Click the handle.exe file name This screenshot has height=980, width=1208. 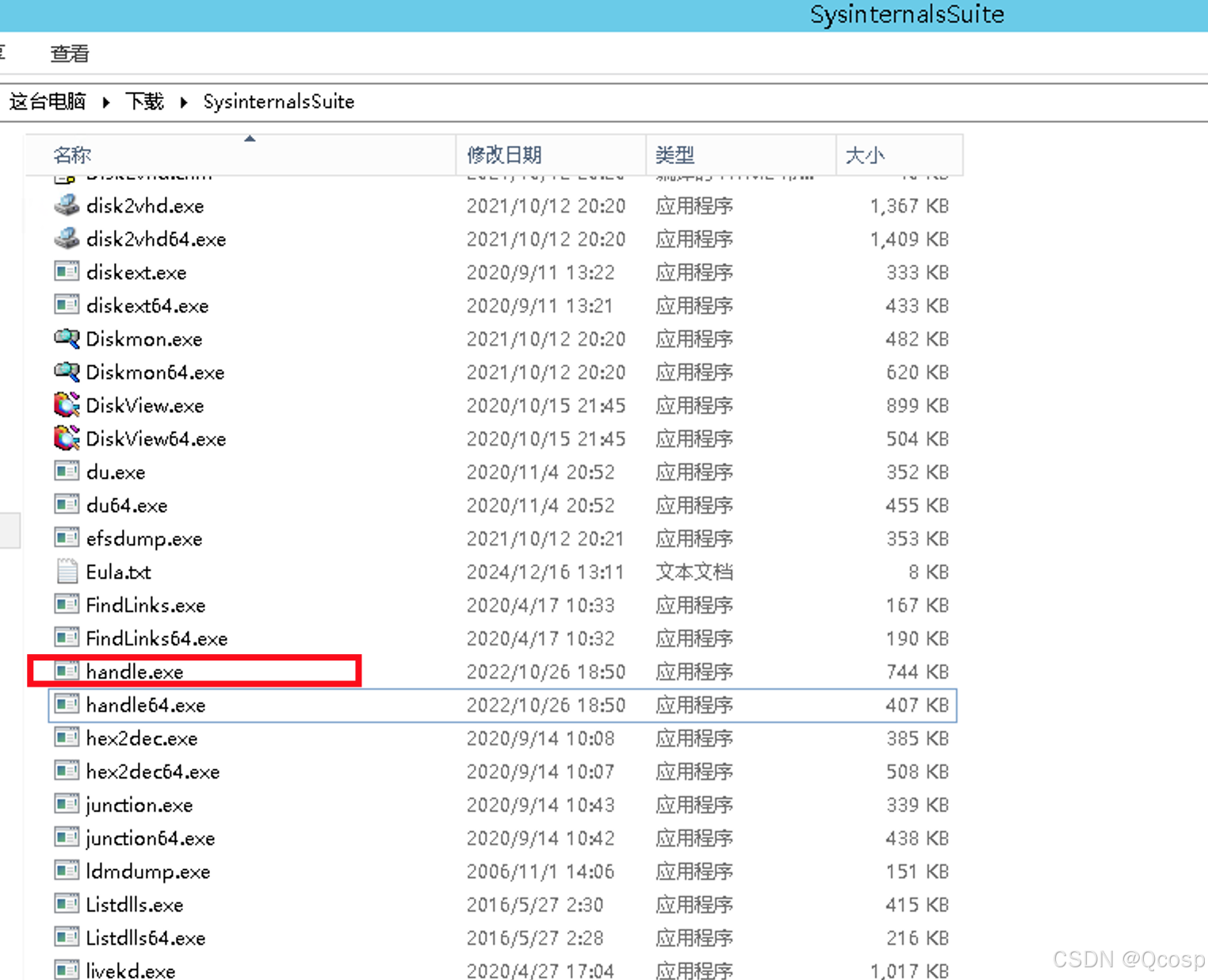(x=135, y=672)
